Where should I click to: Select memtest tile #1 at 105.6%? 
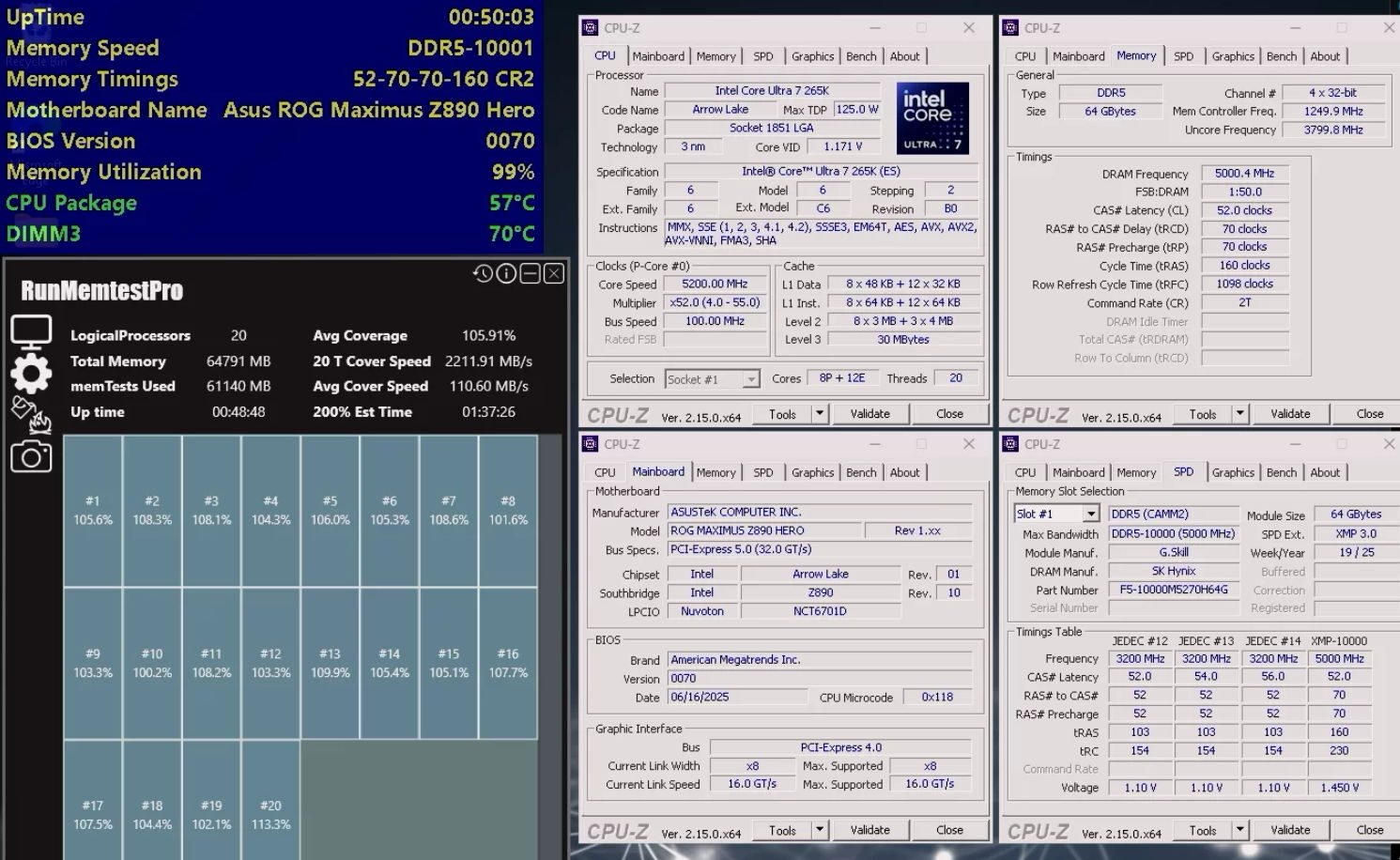pyautogui.click(x=93, y=511)
